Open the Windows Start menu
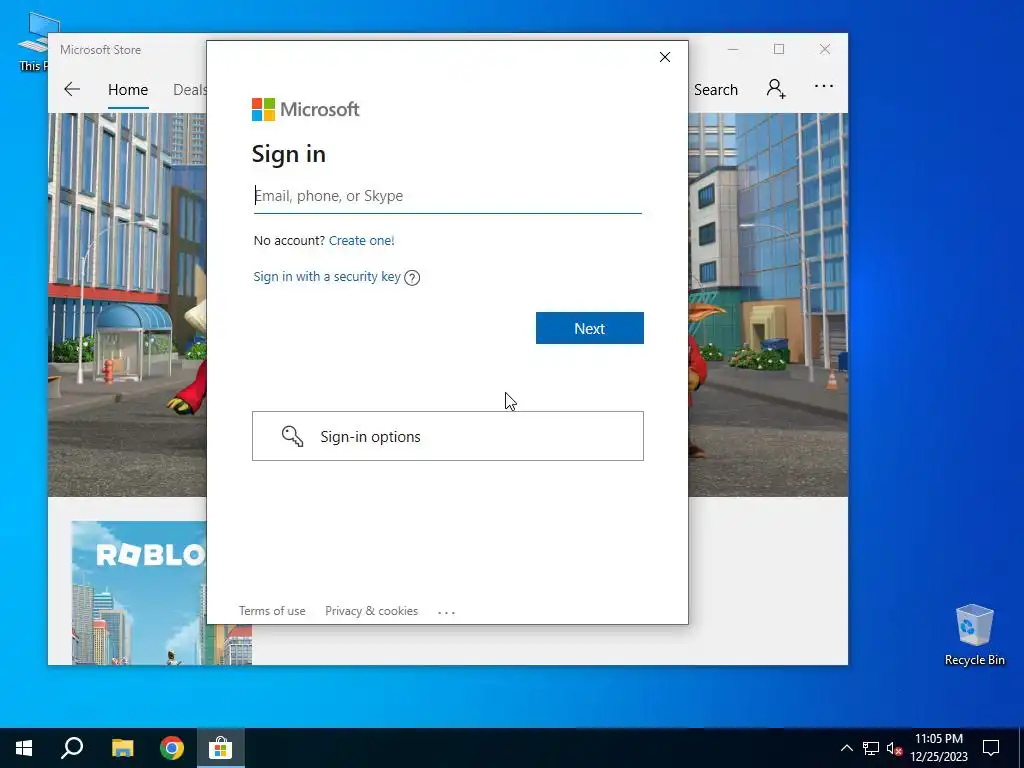The image size is (1024, 768). [24, 748]
